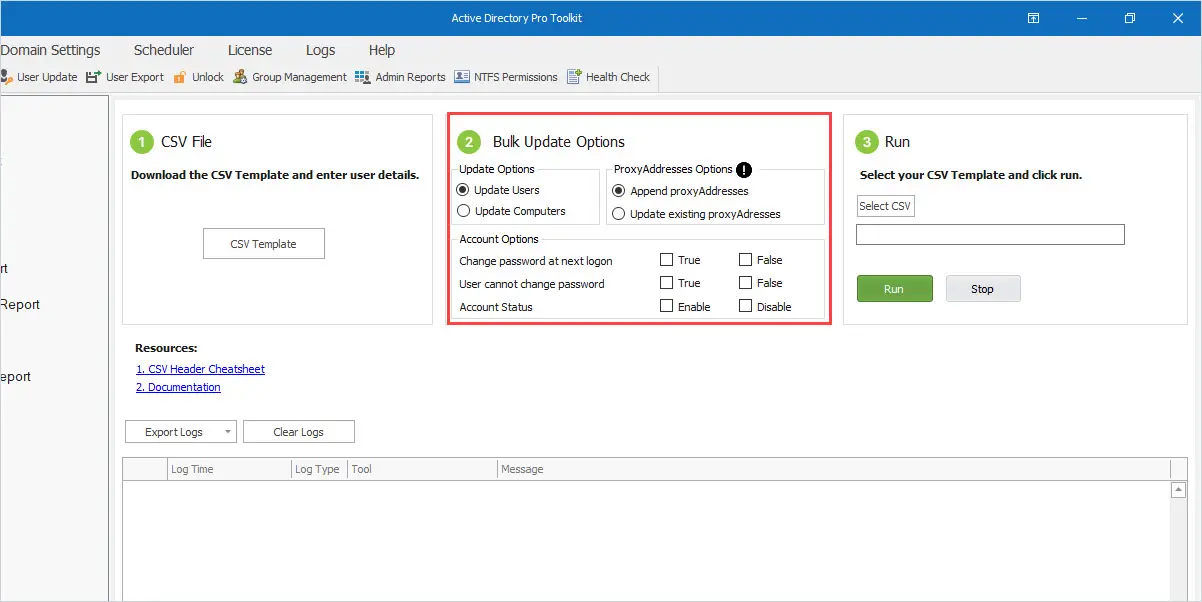Tick False for User cannot change password
Screen dimensions: 1202x602
tap(745, 283)
